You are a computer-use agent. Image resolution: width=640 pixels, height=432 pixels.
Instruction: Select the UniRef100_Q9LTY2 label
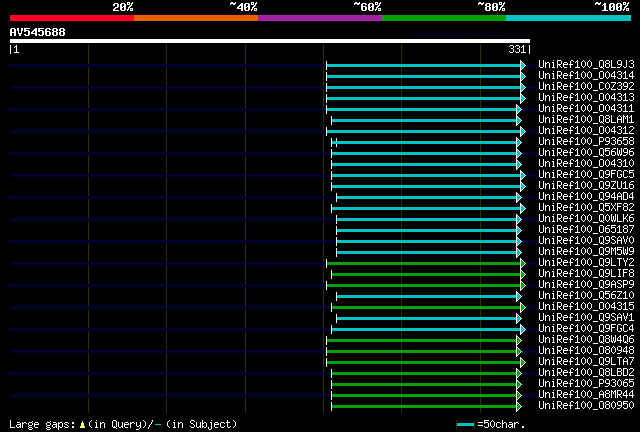[x=586, y=263]
